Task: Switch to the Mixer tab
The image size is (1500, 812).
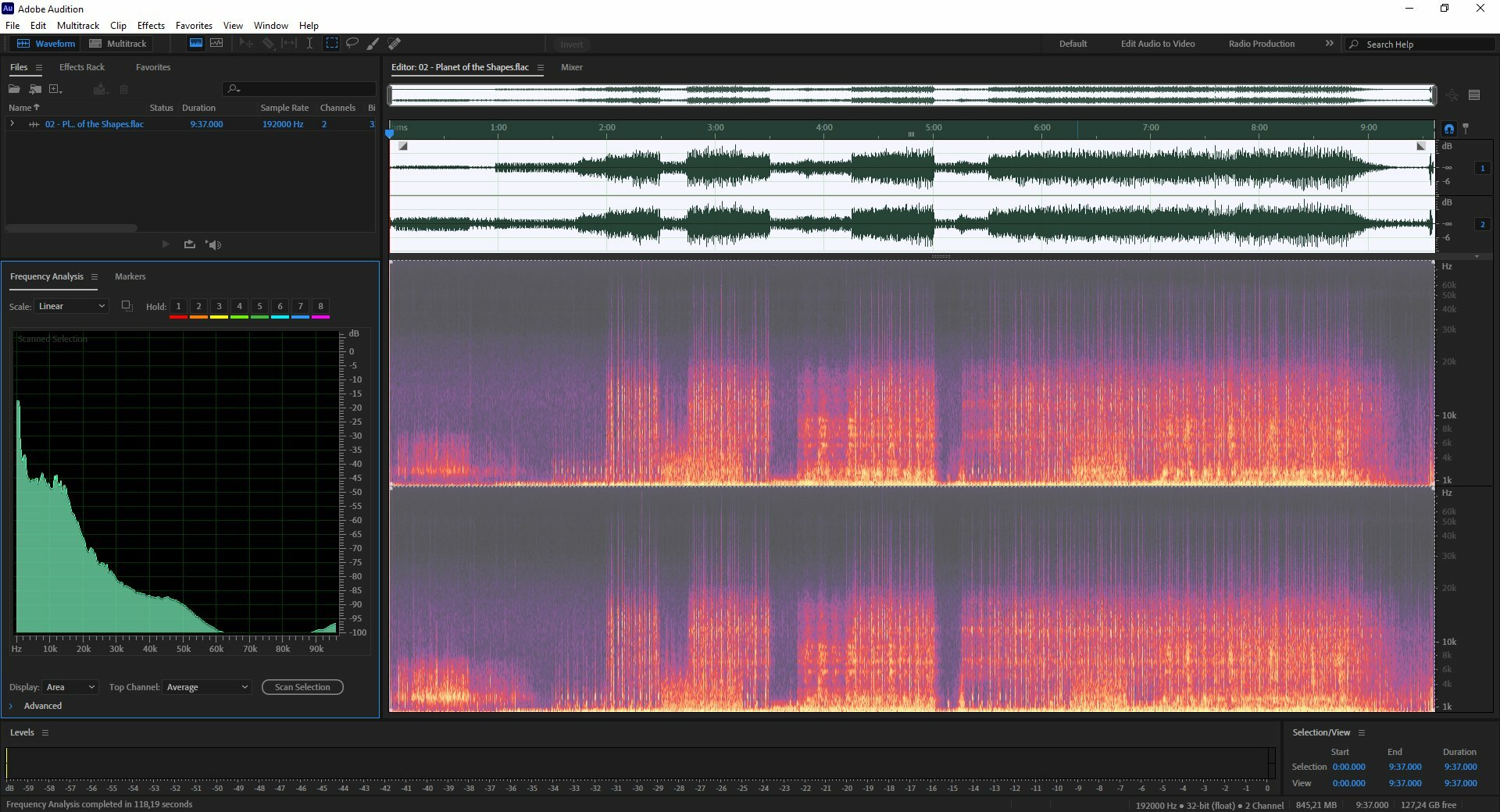Action: coord(571,67)
